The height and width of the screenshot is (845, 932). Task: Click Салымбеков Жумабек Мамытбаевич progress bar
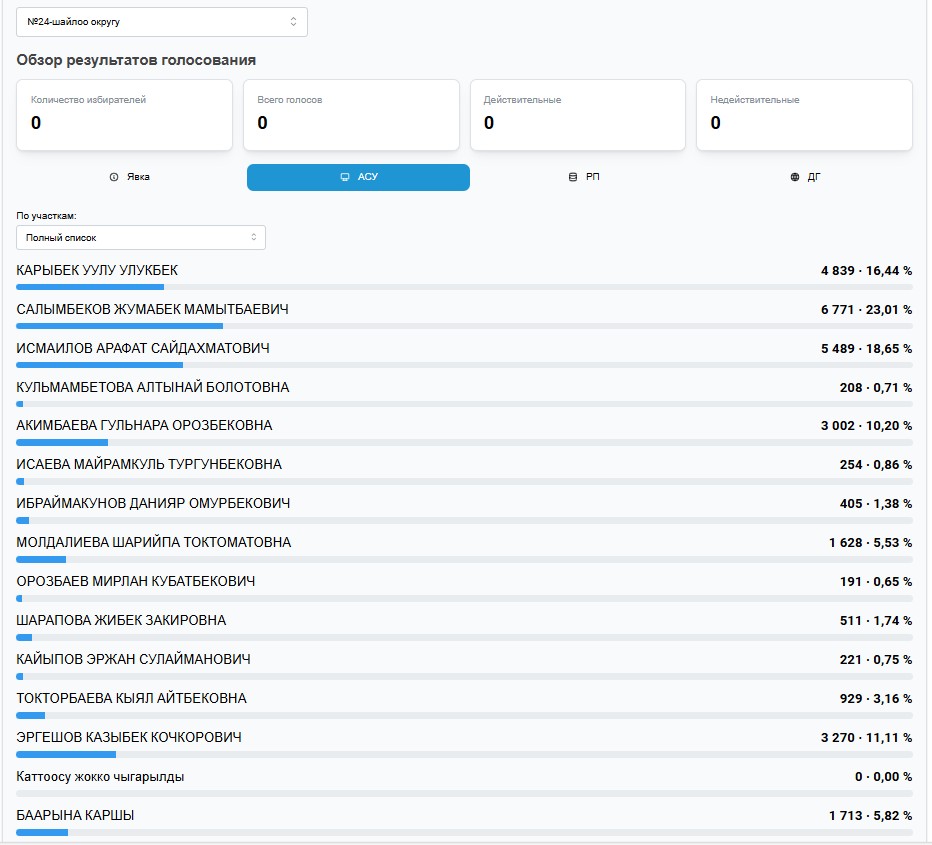tap(464, 326)
